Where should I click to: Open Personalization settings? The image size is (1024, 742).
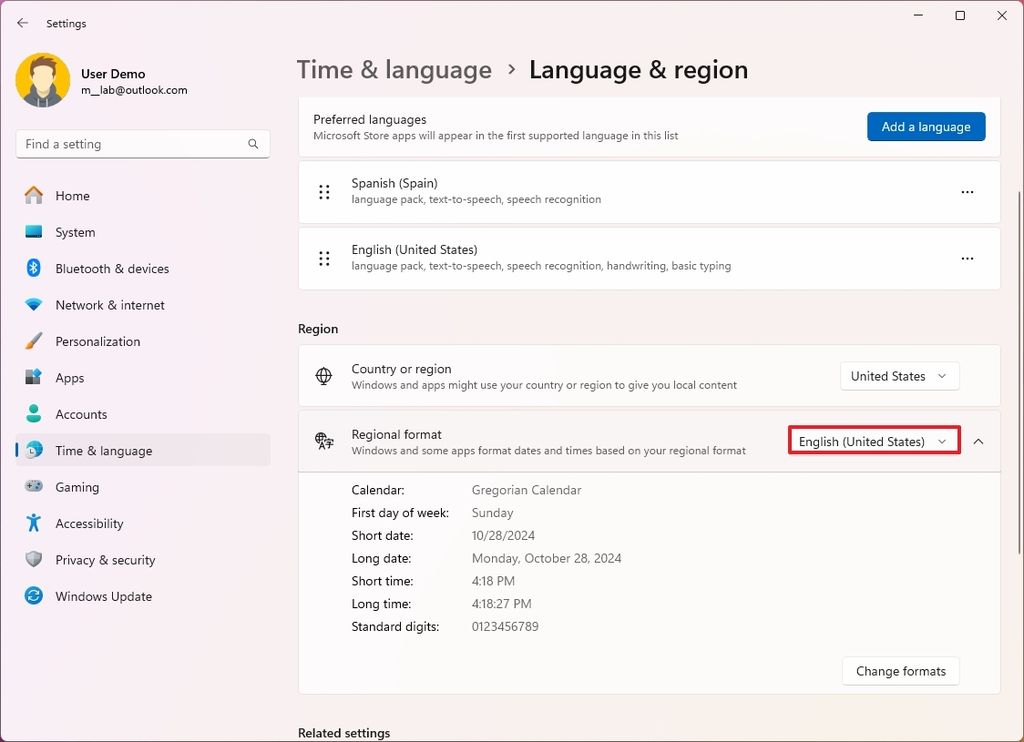[97, 341]
